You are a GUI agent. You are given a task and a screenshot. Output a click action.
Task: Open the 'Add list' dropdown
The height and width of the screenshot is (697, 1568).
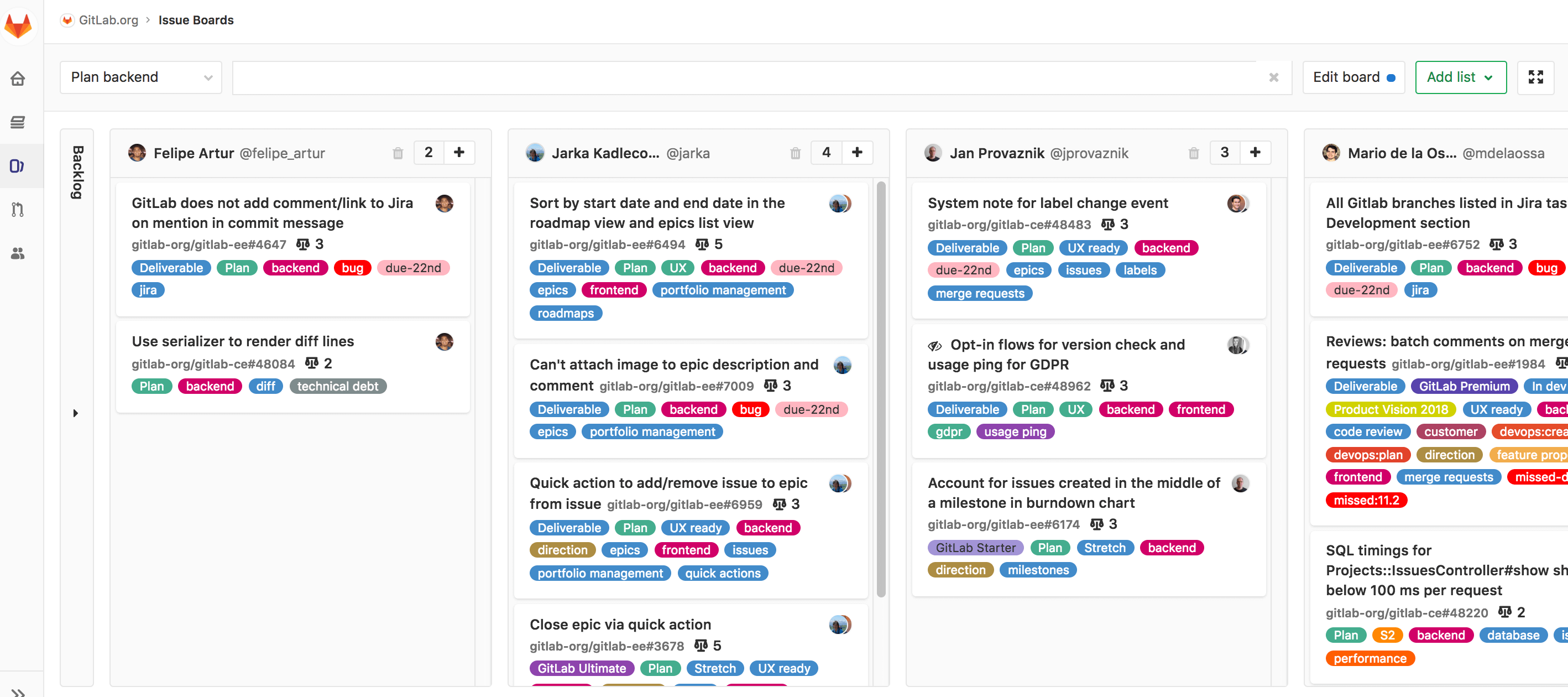pos(1460,77)
